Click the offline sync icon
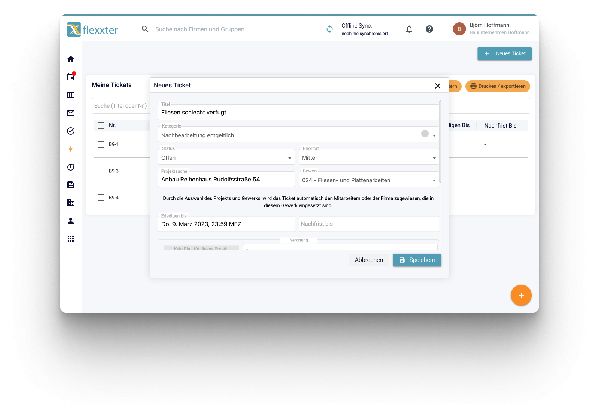Screen dimensions: 600x420 click(x=330, y=29)
